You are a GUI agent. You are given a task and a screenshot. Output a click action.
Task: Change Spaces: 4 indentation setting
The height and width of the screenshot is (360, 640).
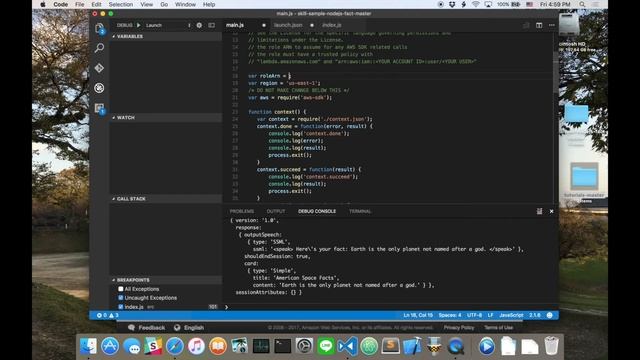coord(450,315)
